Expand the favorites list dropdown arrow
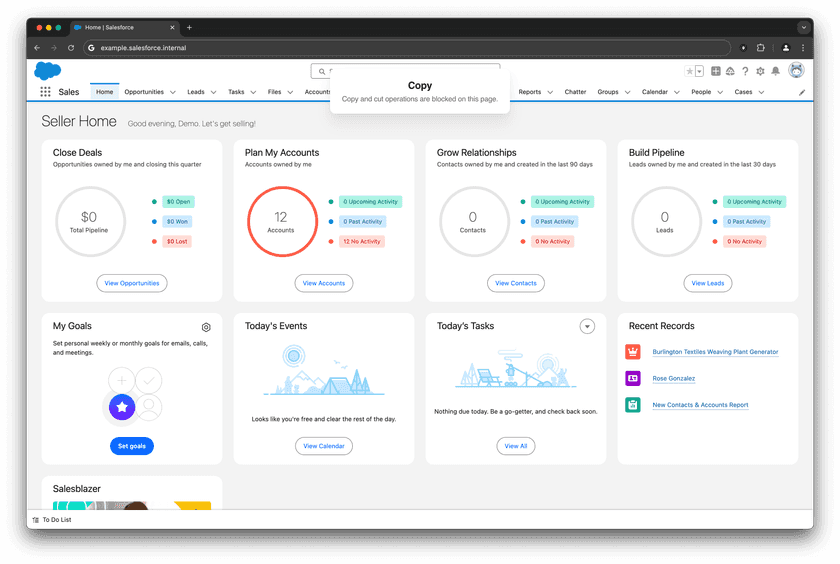 [699, 71]
